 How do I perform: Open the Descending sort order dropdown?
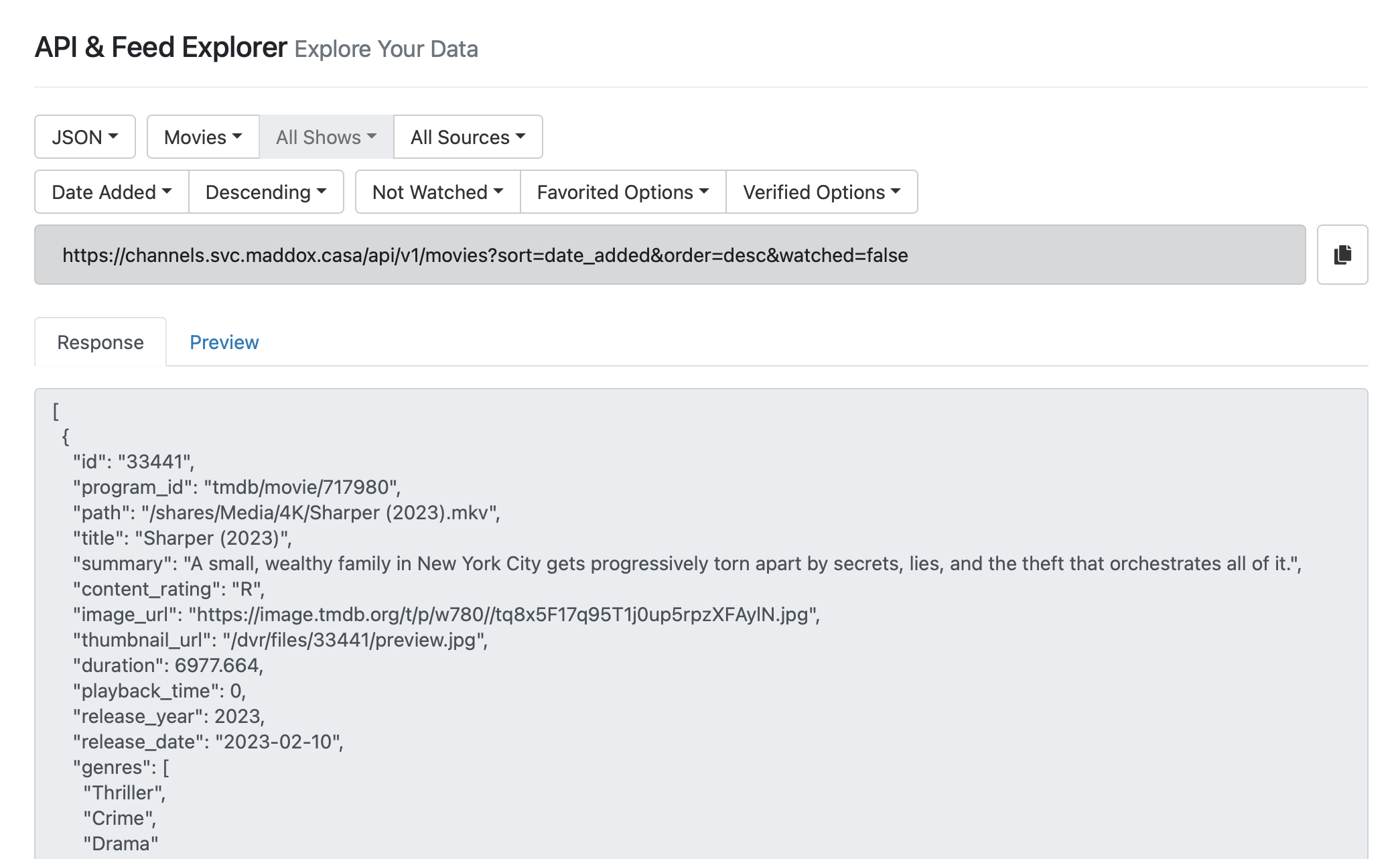266,192
